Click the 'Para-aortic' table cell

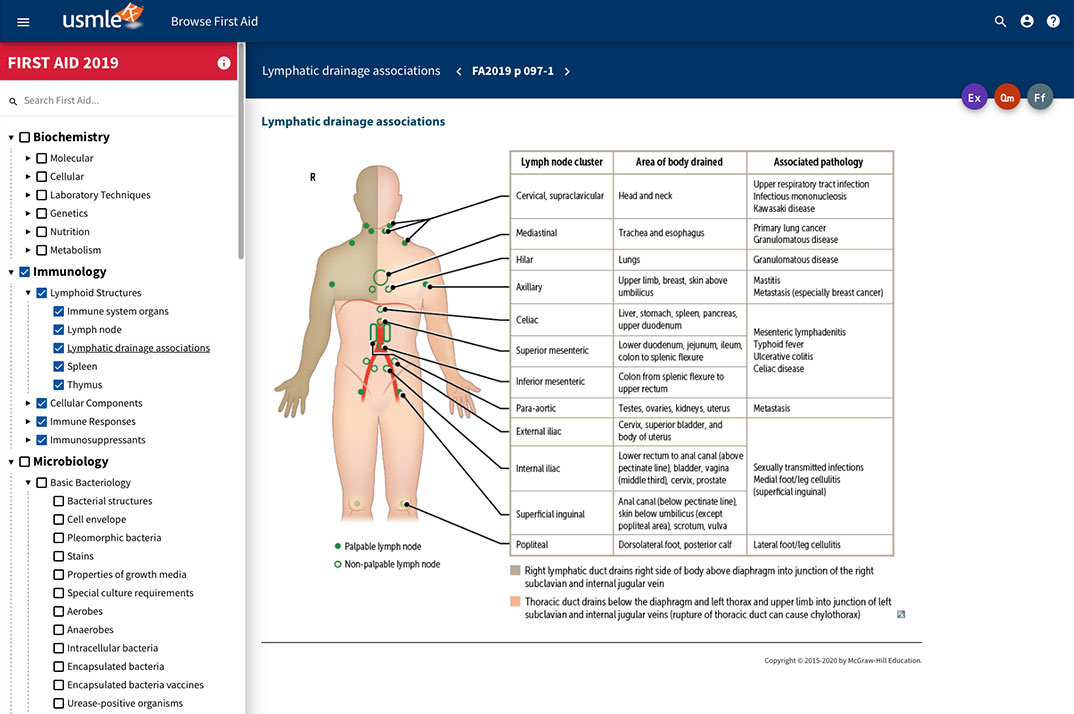click(562, 408)
